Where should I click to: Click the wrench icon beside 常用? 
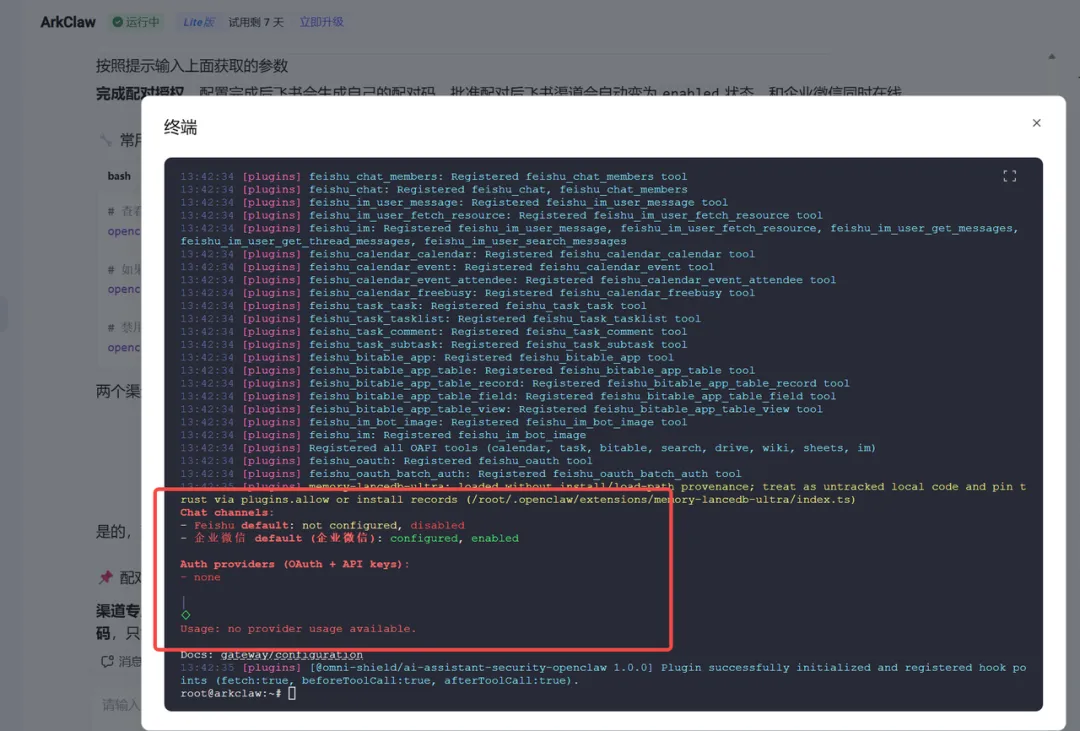point(105,141)
